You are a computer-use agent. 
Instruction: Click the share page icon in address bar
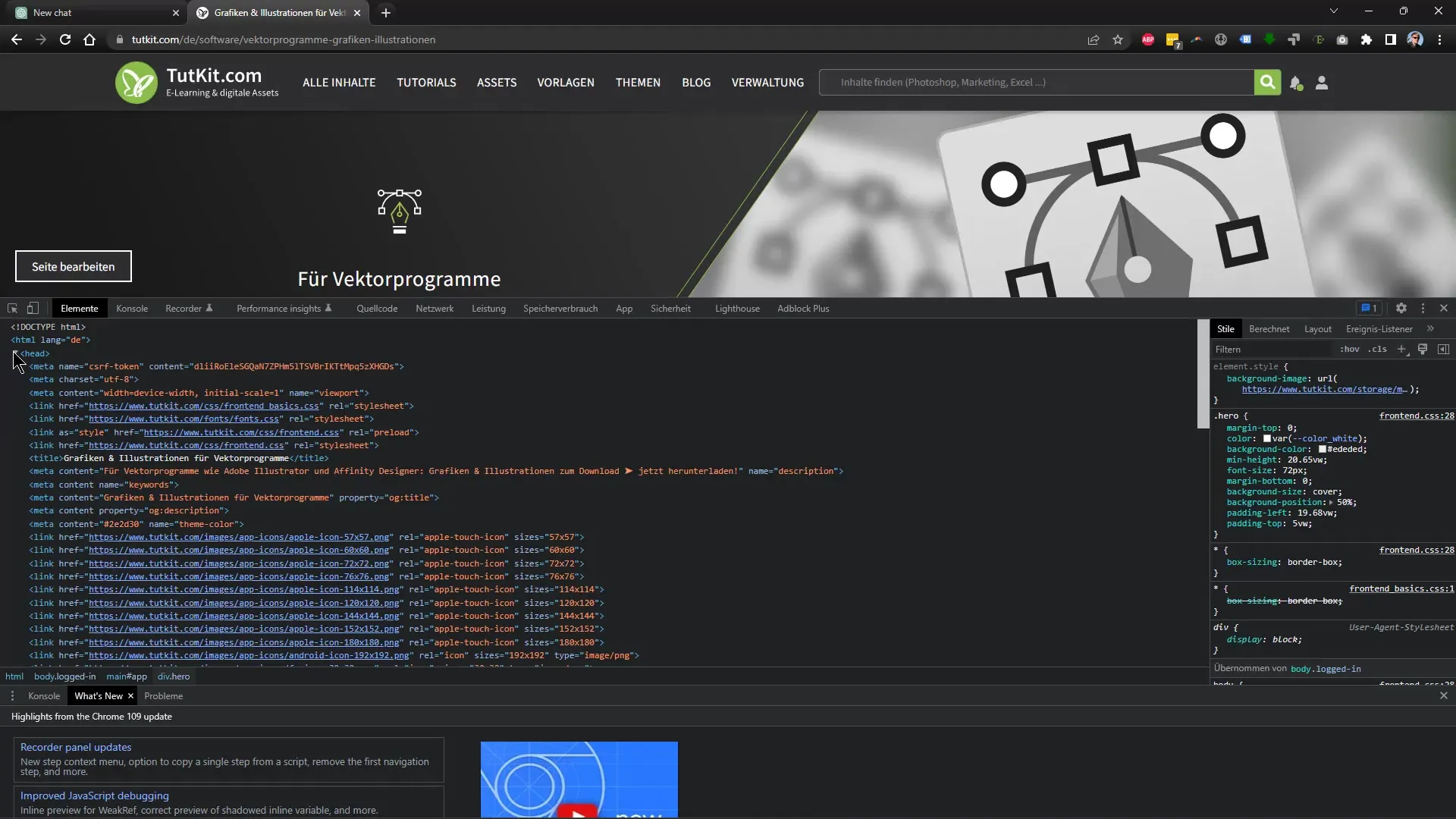click(1094, 39)
